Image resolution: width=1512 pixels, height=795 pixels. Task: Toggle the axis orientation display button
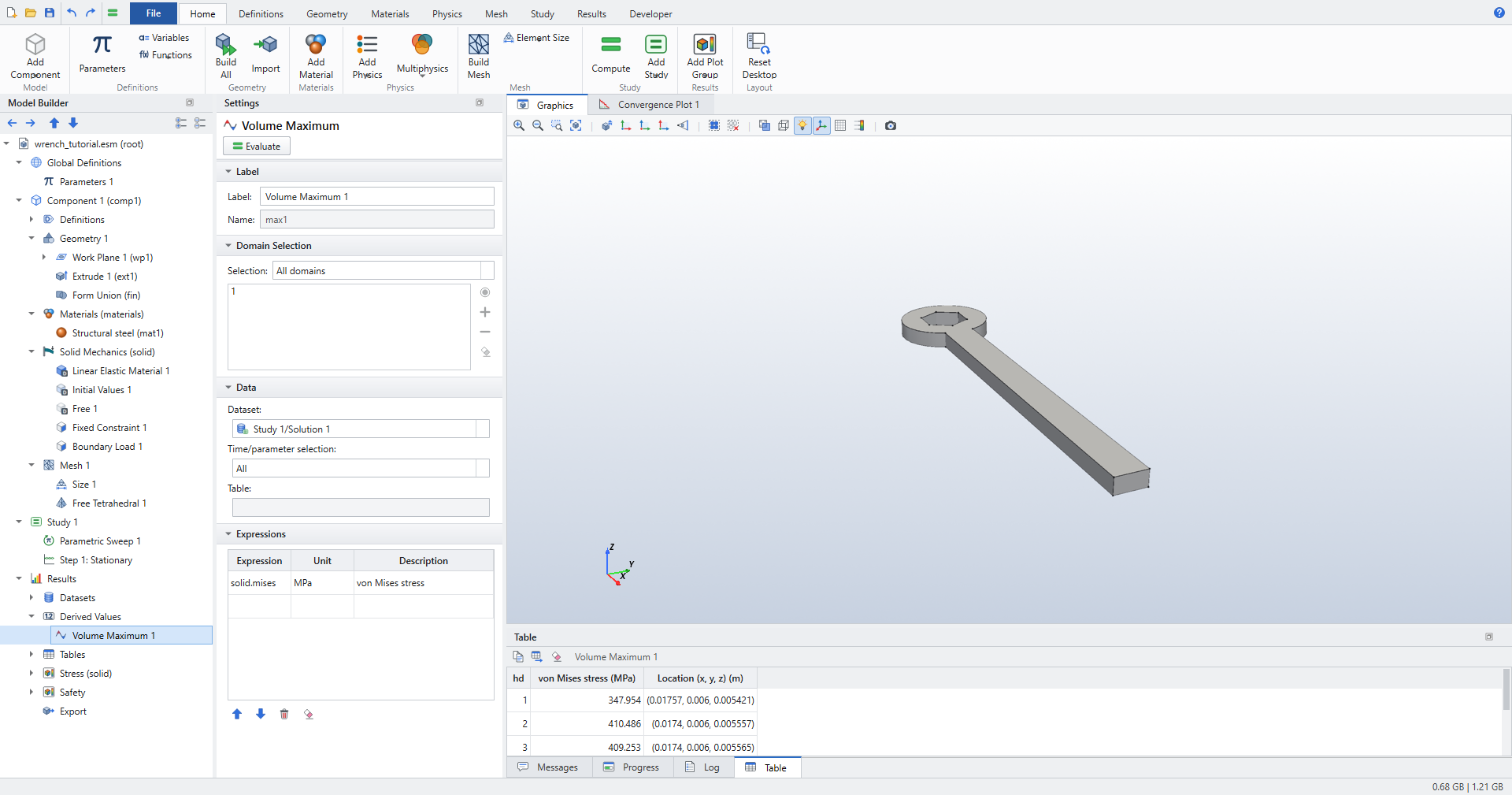(x=821, y=125)
